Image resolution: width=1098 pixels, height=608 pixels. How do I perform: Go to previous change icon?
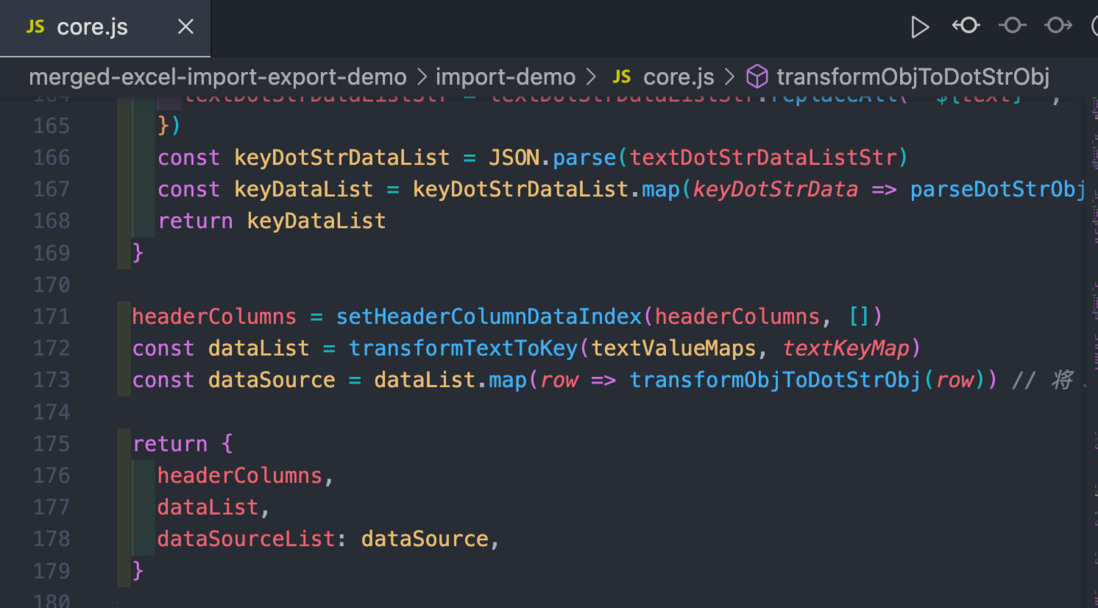click(966, 26)
